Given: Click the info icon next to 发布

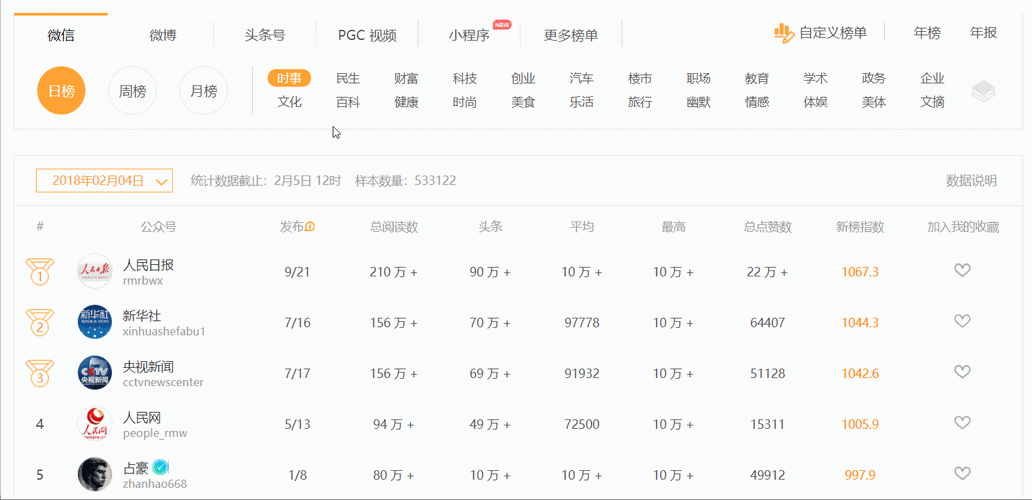Looking at the screenshot, I should tap(310, 227).
